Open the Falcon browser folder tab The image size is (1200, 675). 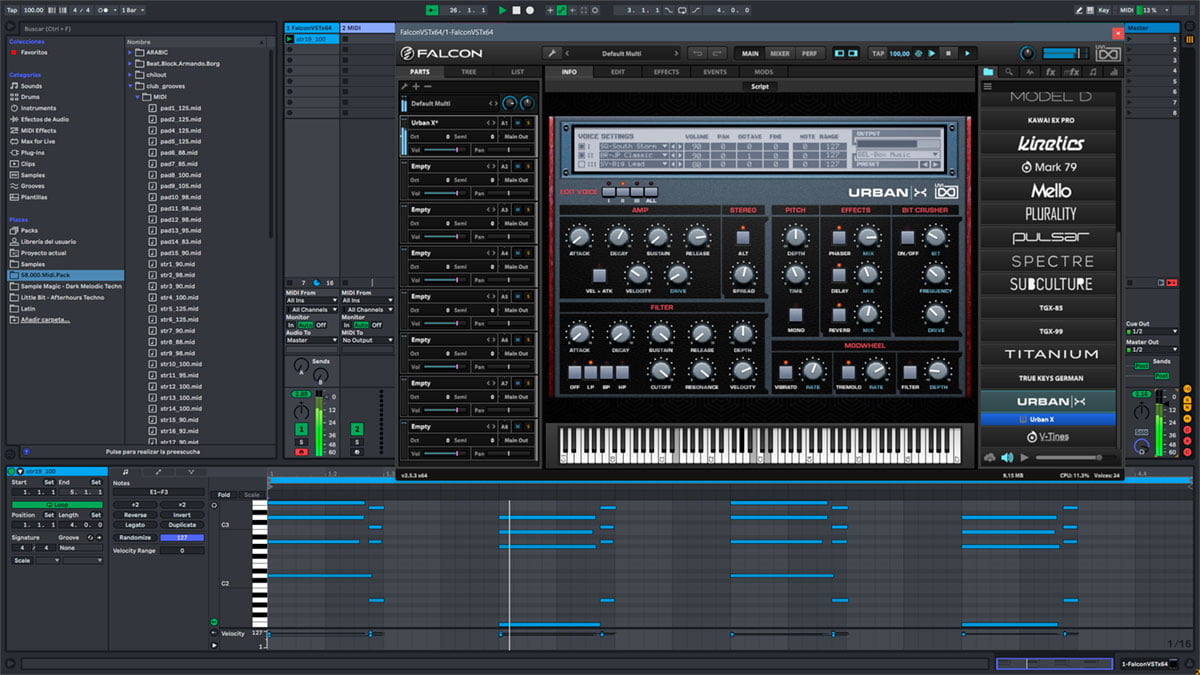[988, 72]
